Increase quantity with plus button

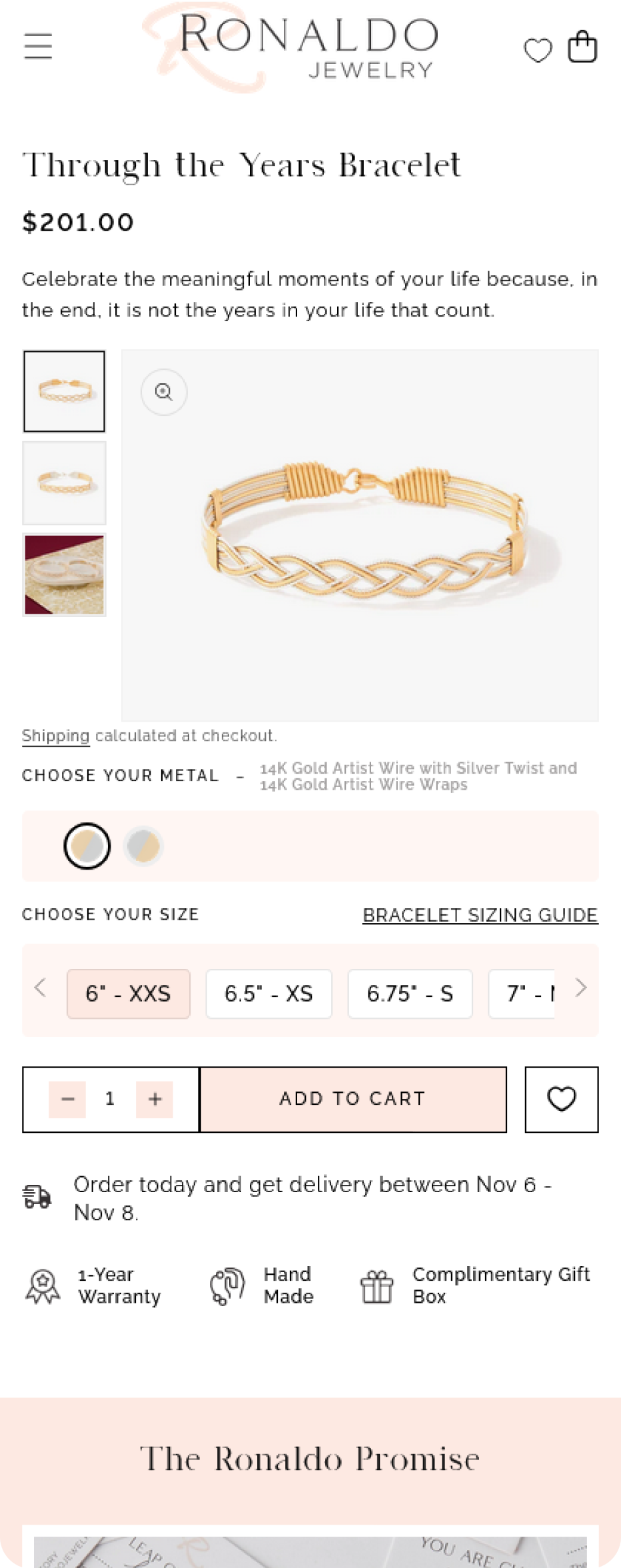(155, 1099)
